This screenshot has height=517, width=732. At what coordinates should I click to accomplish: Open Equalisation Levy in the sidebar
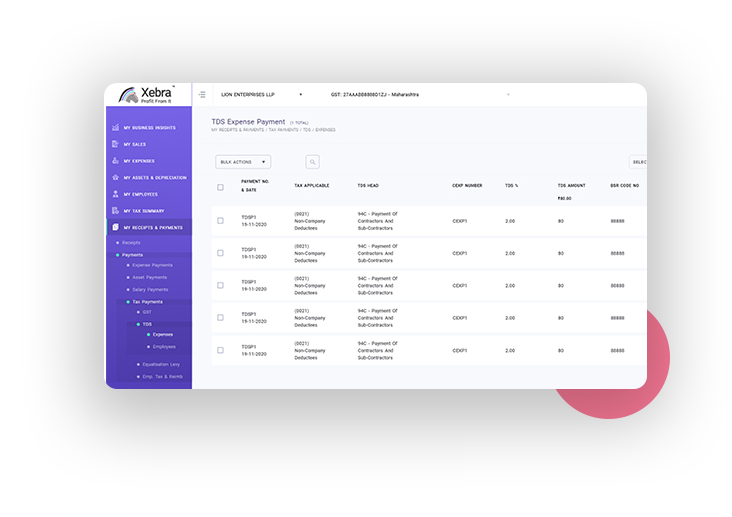point(161,364)
